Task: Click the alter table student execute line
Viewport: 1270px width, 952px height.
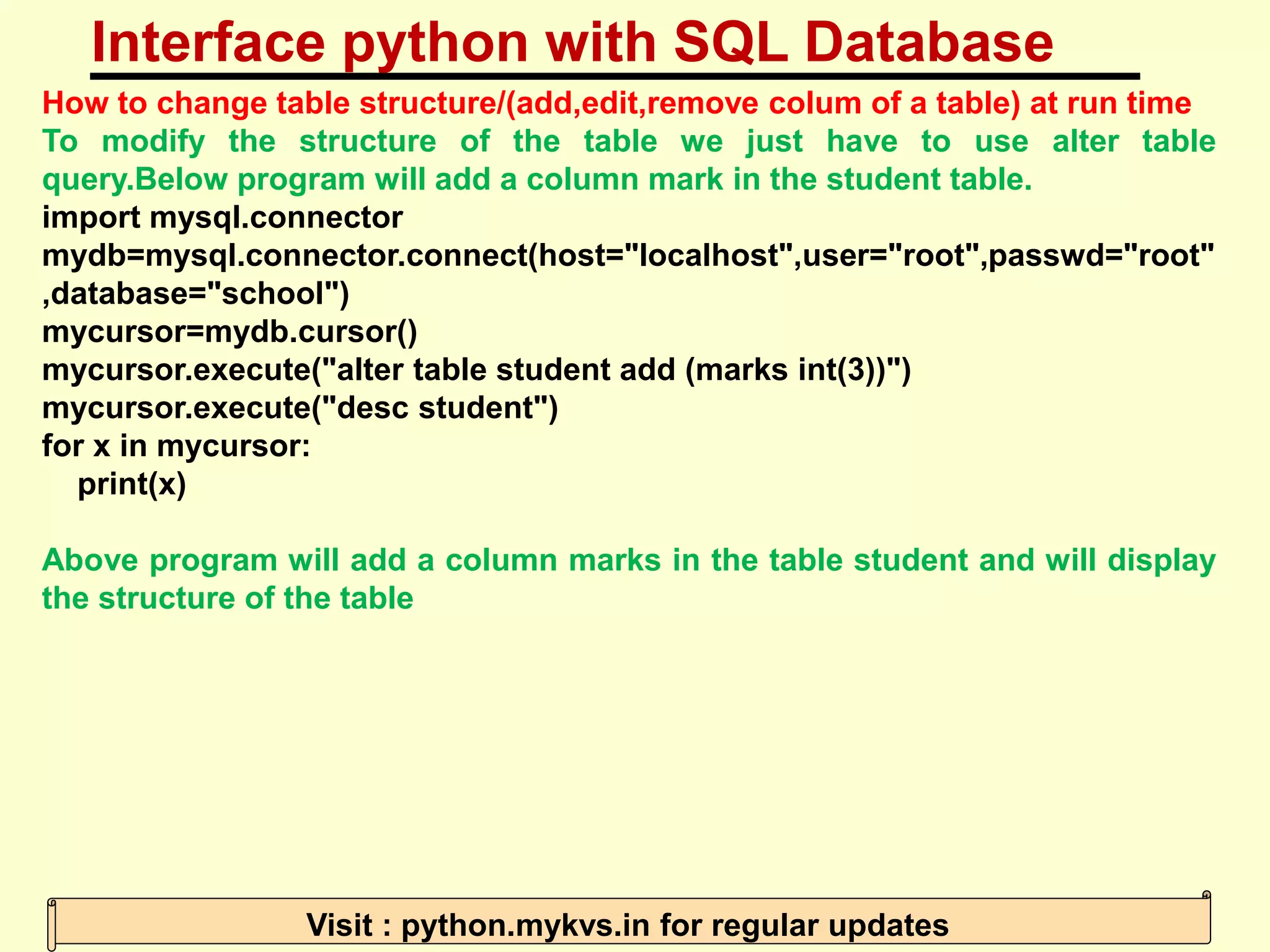Action: pyautogui.click(x=476, y=370)
